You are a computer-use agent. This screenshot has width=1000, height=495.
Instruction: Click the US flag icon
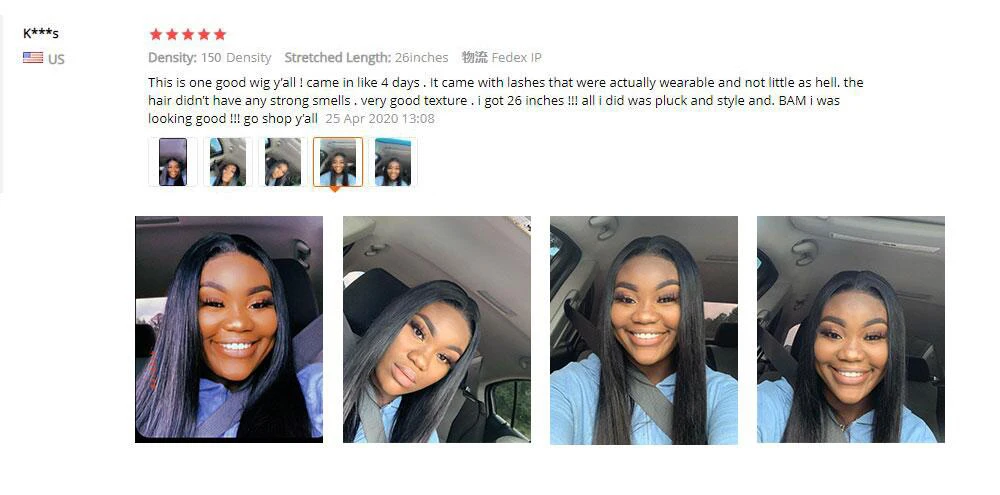coord(33,58)
